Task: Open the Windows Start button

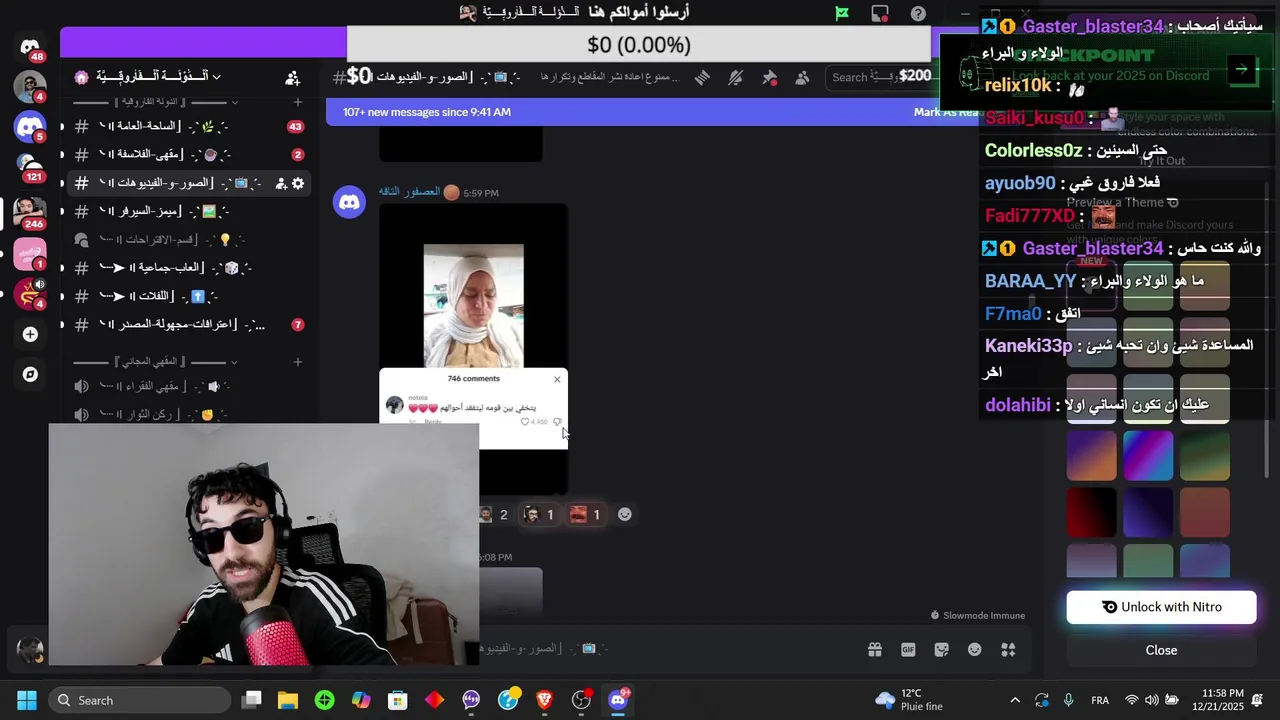Action: [27, 700]
